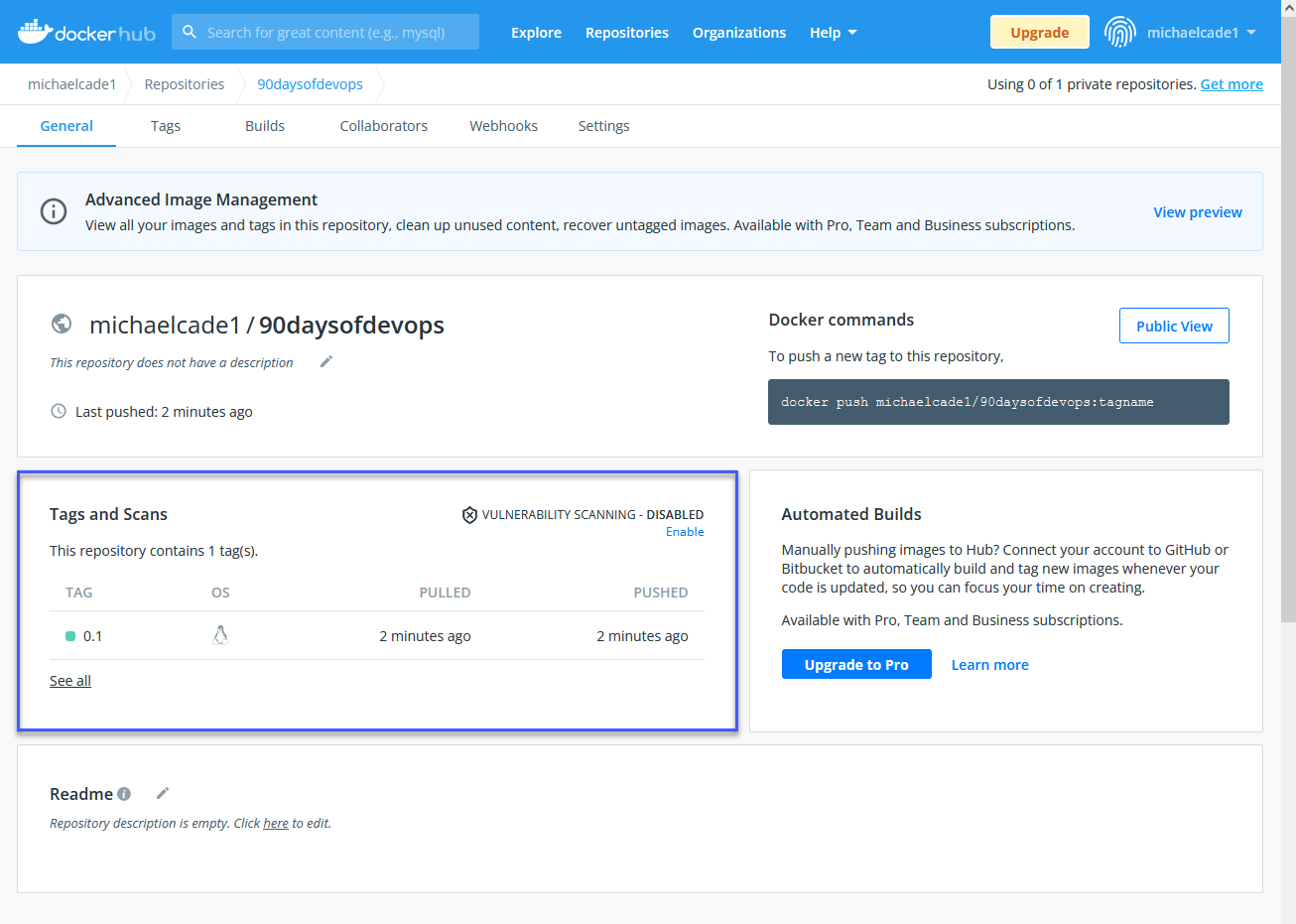Enable vulnerability scanning
This screenshot has width=1296, height=924.
tap(685, 532)
